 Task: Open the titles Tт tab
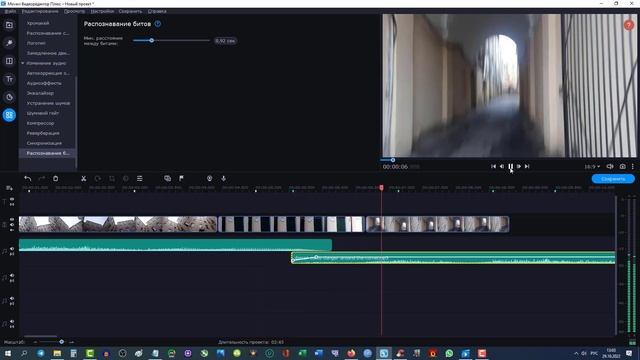coord(9,79)
